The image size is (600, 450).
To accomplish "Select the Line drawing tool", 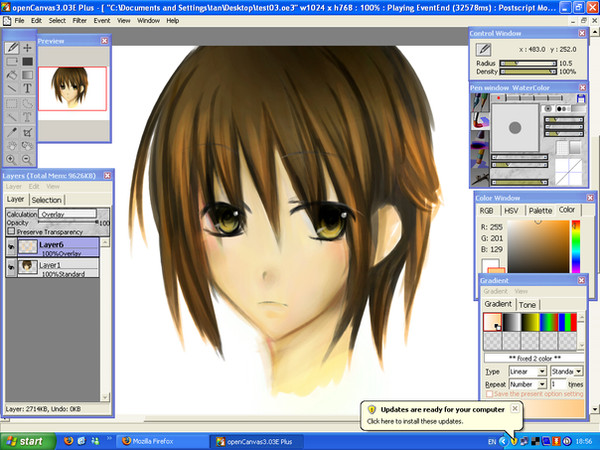I will tap(12, 88).
